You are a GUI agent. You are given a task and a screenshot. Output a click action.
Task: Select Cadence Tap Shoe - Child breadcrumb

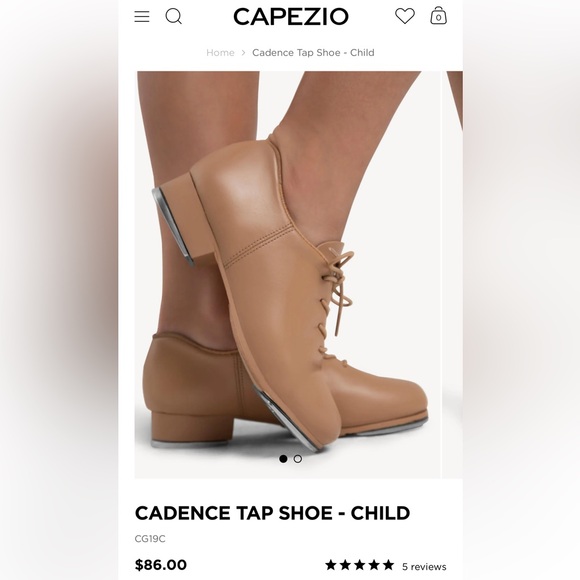coord(313,53)
